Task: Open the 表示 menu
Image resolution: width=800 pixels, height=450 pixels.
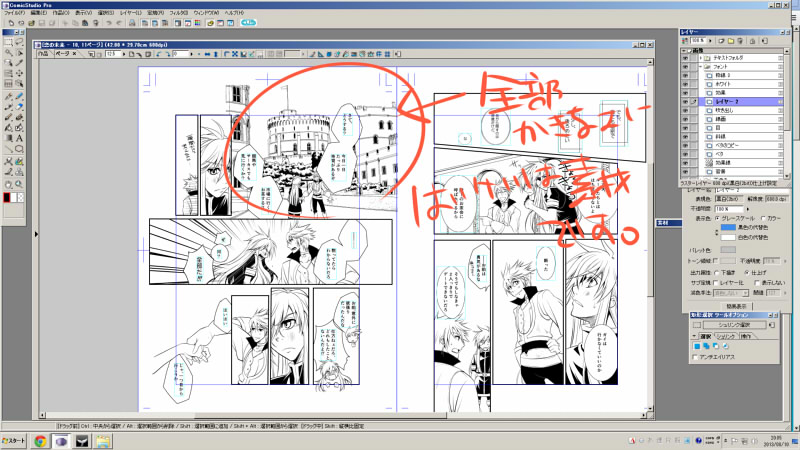Action: coord(83,13)
